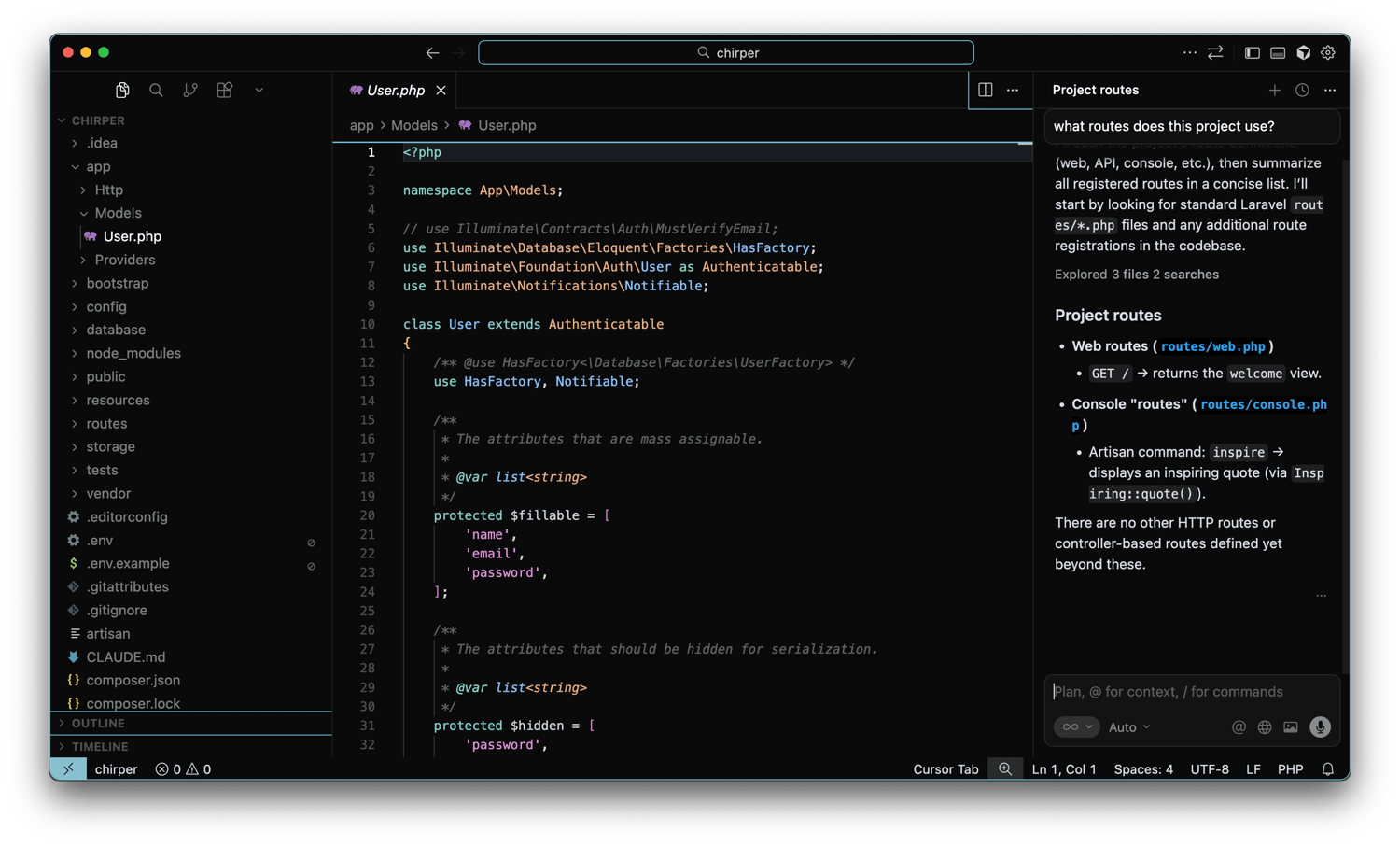
Task: Click the @ mention context icon
Action: pyautogui.click(x=1239, y=727)
